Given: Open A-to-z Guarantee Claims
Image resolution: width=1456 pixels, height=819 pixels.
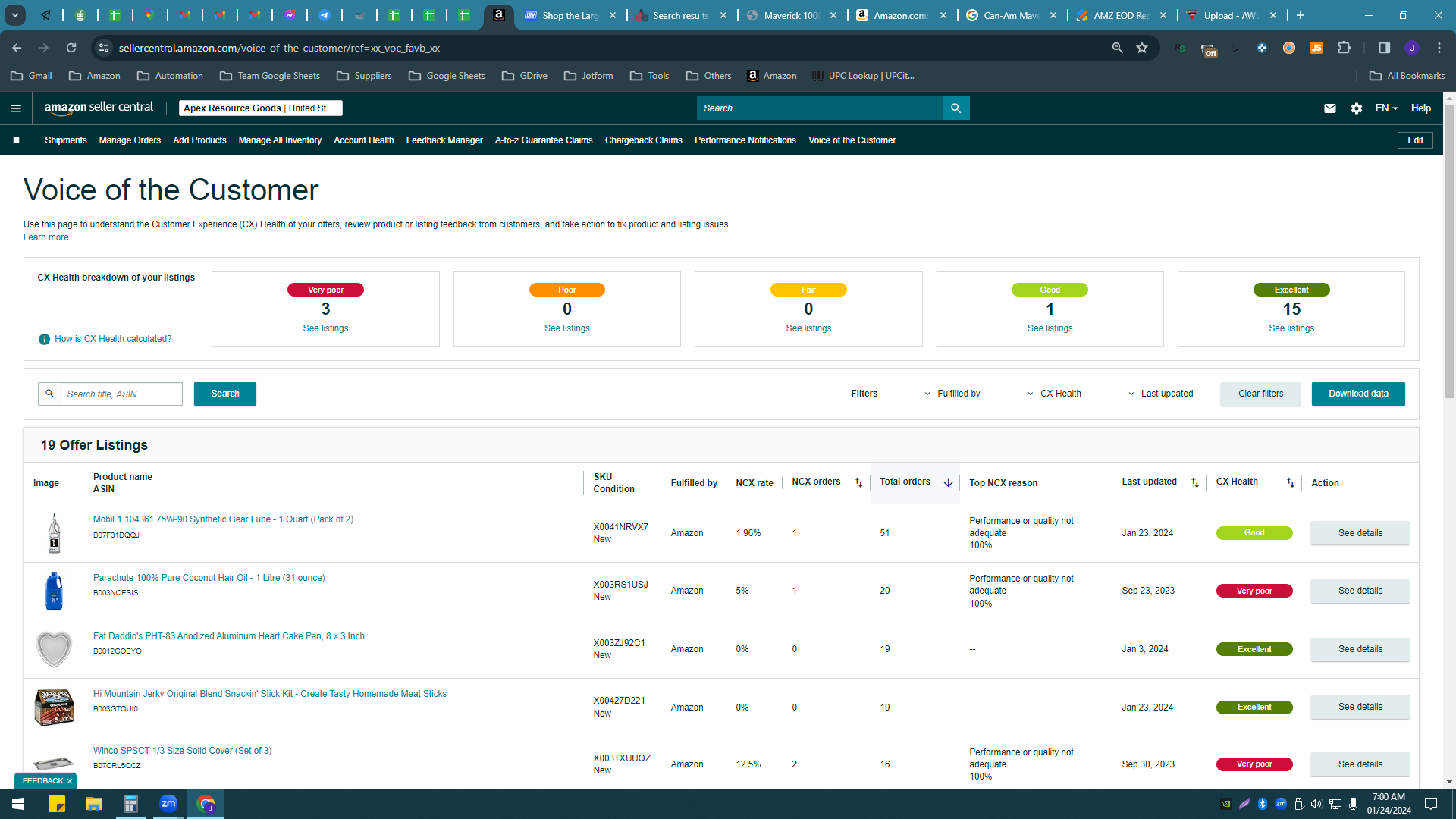Looking at the screenshot, I should tap(544, 140).
